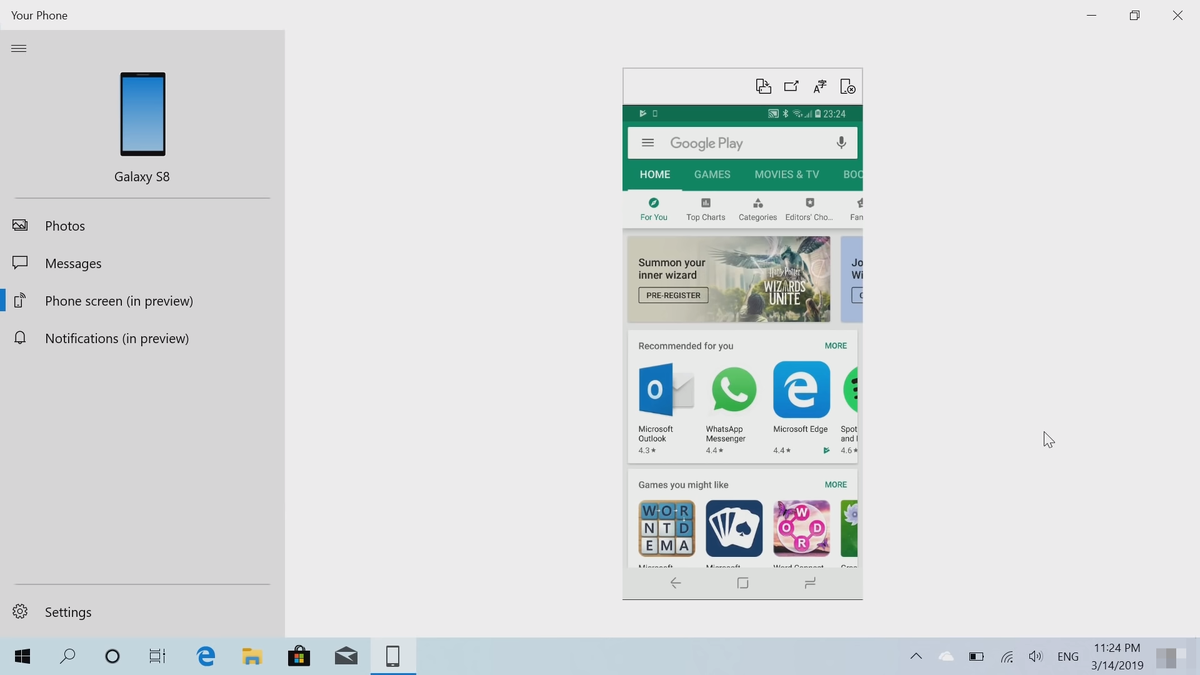Click MORE next to Games you might like
This screenshot has width=1200, height=675.
point(836,485)
